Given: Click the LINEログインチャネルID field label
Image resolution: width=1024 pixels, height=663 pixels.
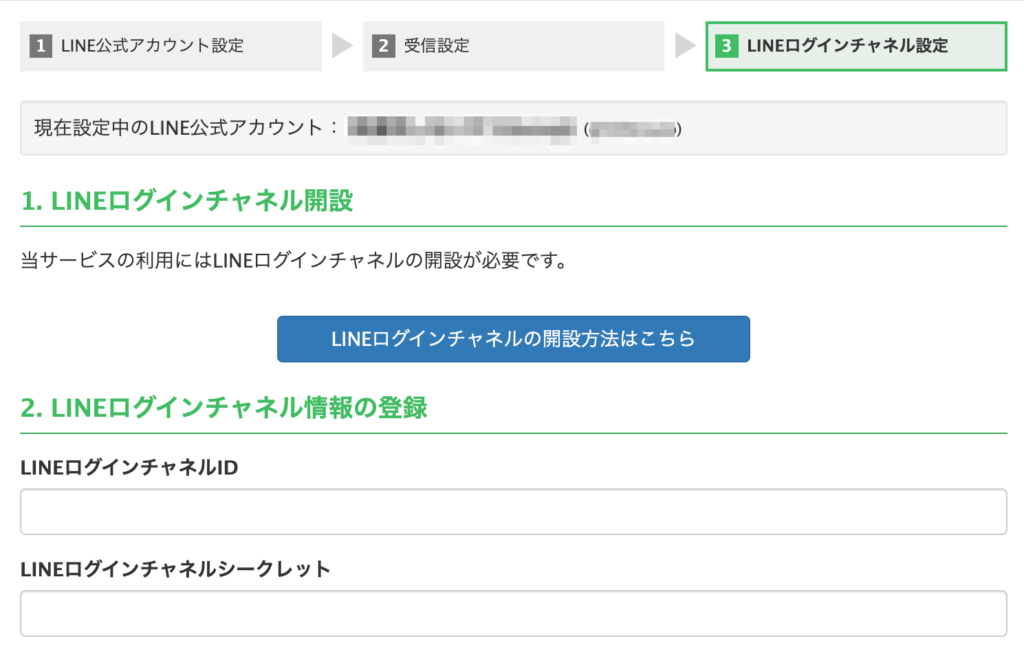Looking at the screenshot, I should click(129, 467).
